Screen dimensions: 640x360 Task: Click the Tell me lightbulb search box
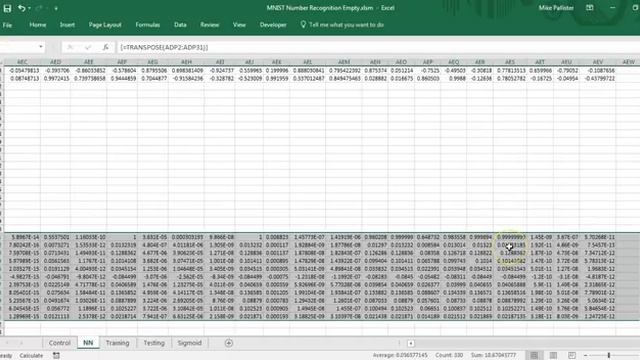pos(342,25)
